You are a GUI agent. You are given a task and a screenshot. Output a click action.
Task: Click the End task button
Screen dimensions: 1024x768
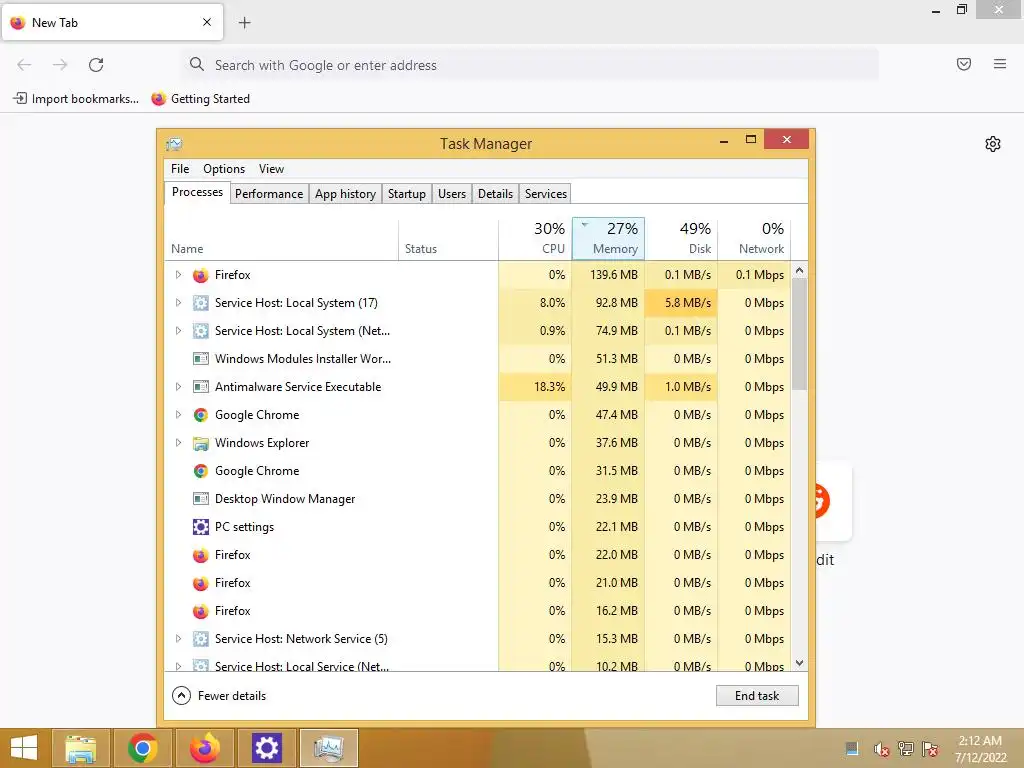[x=757, y=696]
